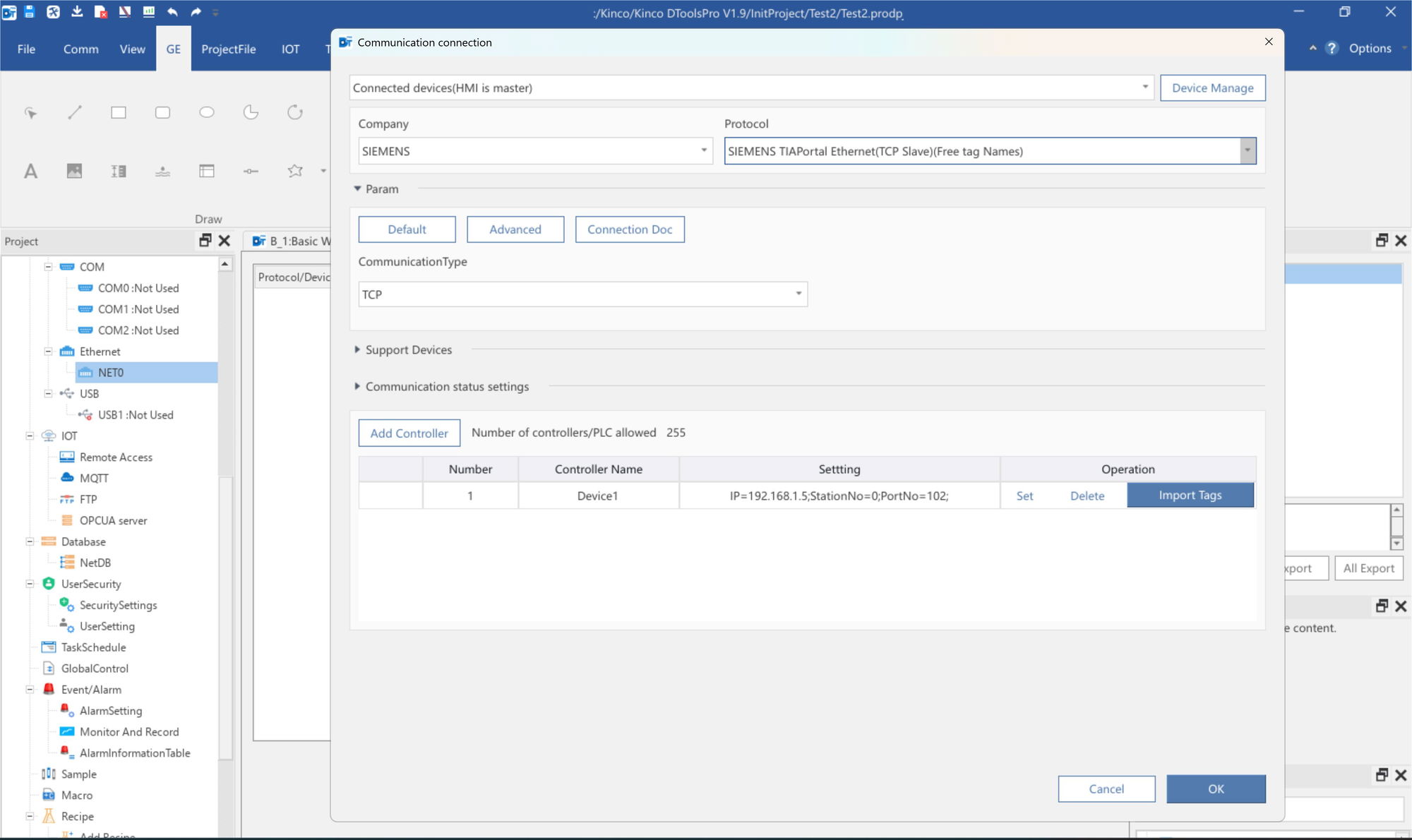Open the ProjectFile ribbon tab

coord(228,49)
